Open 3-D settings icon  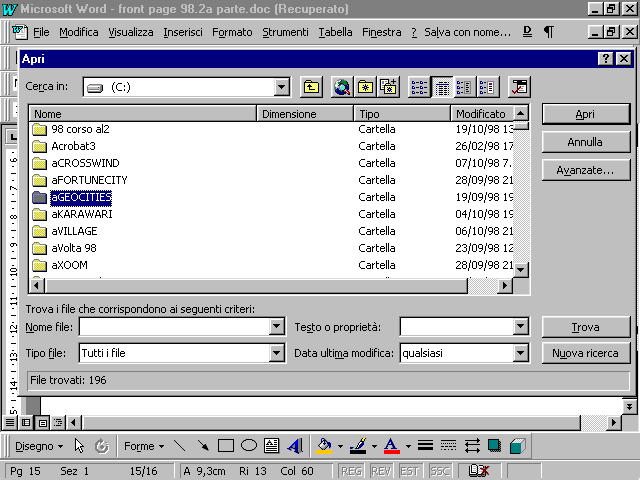tap(518, 446)
